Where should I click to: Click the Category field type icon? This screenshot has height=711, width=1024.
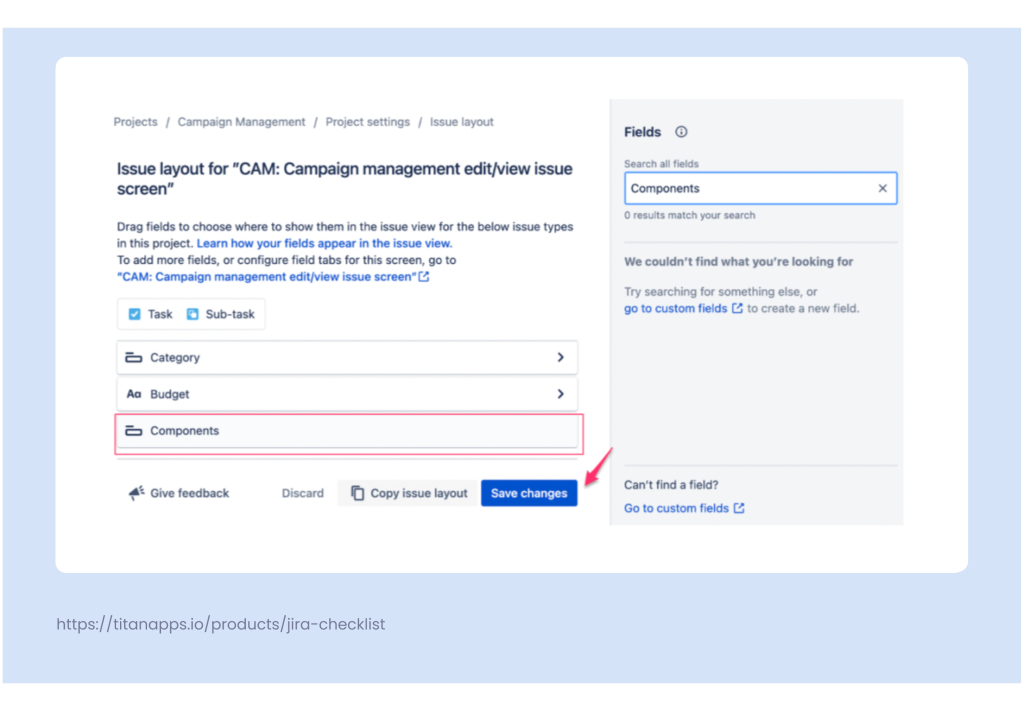point(134,357)
